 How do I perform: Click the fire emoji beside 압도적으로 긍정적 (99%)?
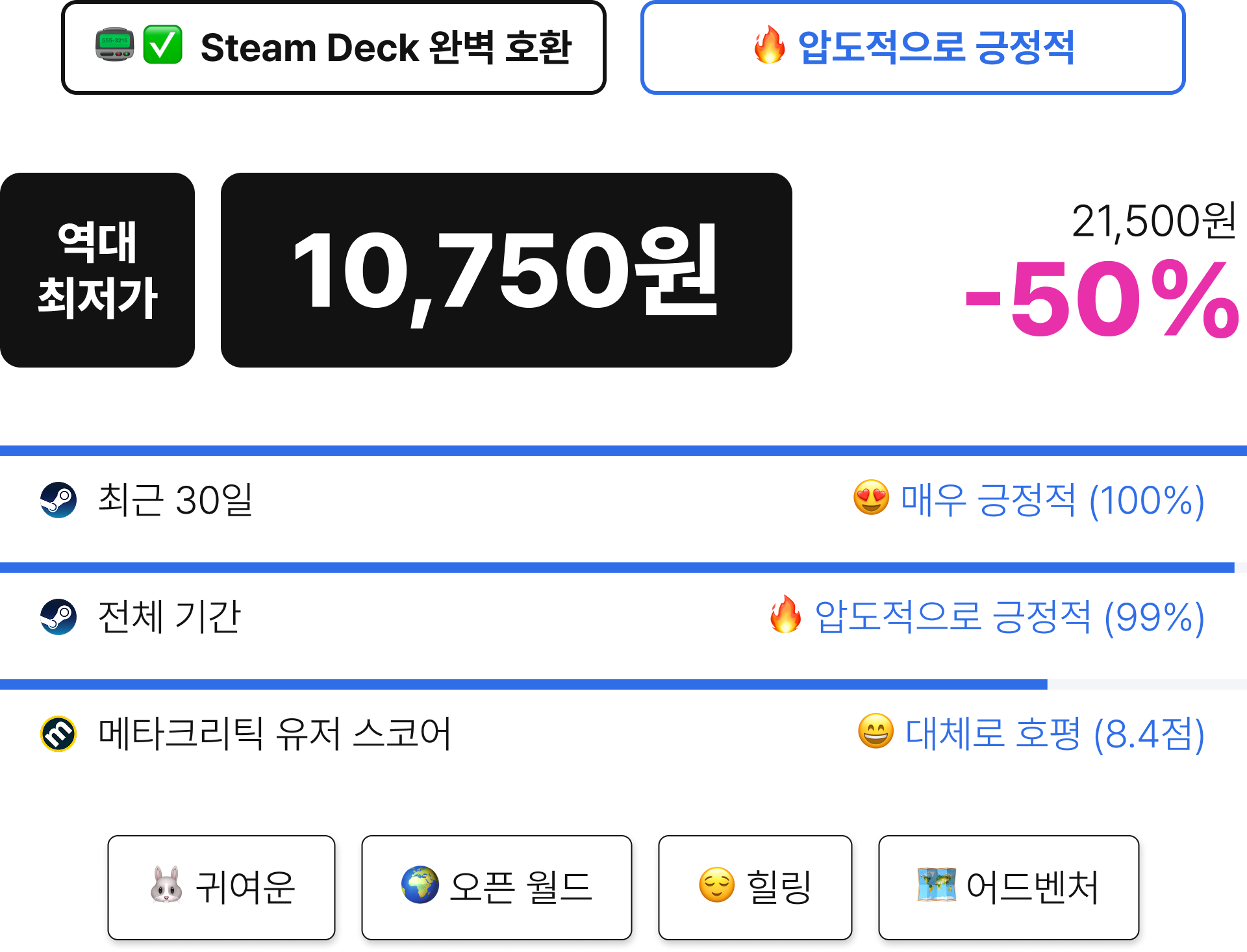(785, 614)
